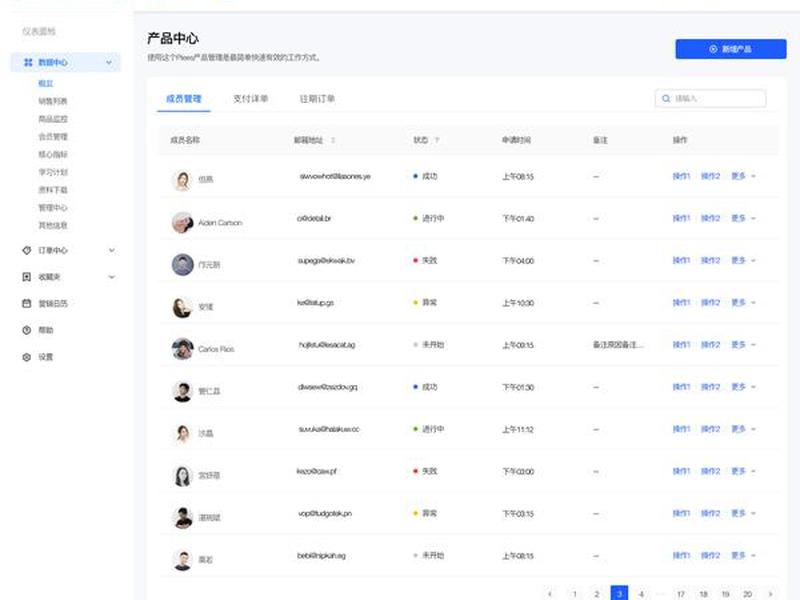This screenshot has width=800, height=600.
Task: Click the 备注原因备注... note cell
Action: point(618,345)
